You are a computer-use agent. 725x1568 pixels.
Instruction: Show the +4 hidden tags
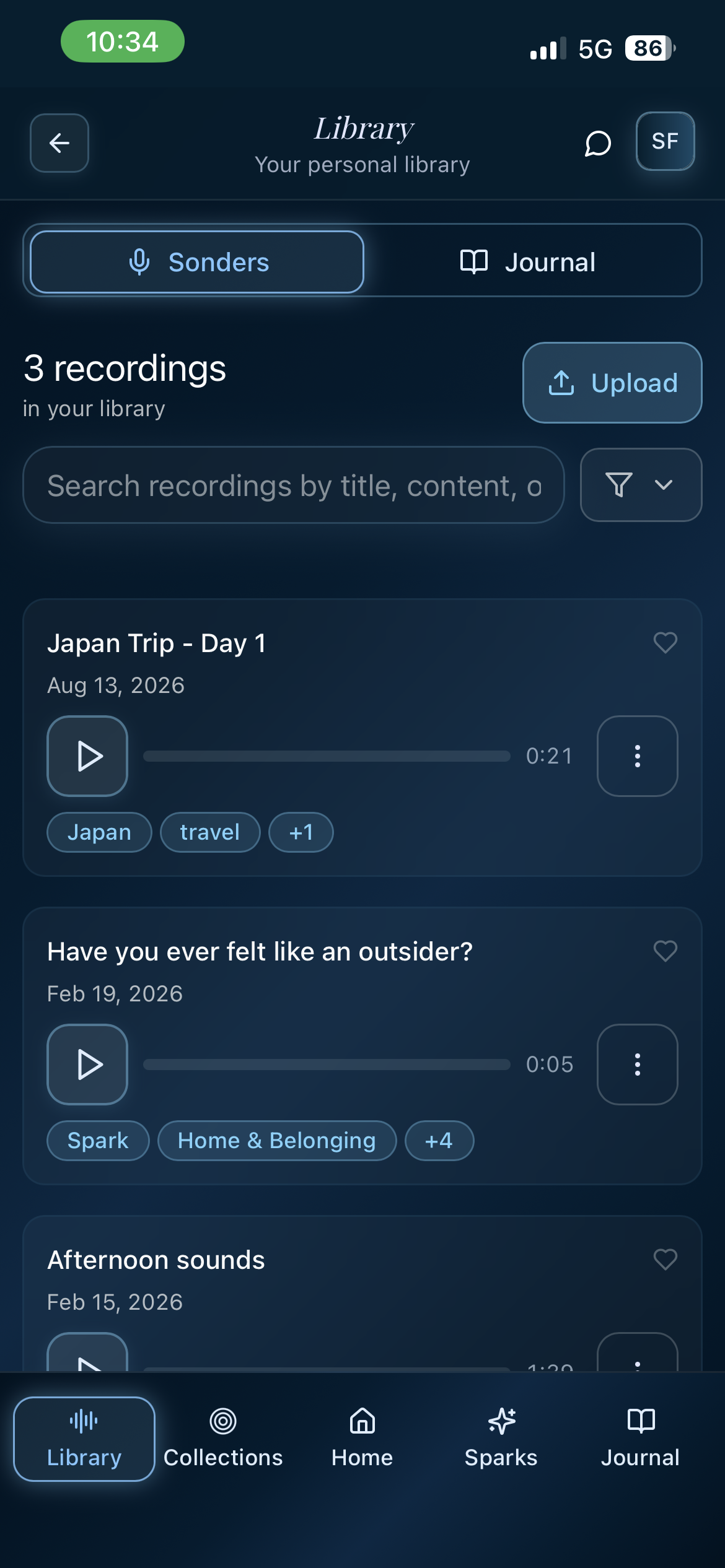439,1141
